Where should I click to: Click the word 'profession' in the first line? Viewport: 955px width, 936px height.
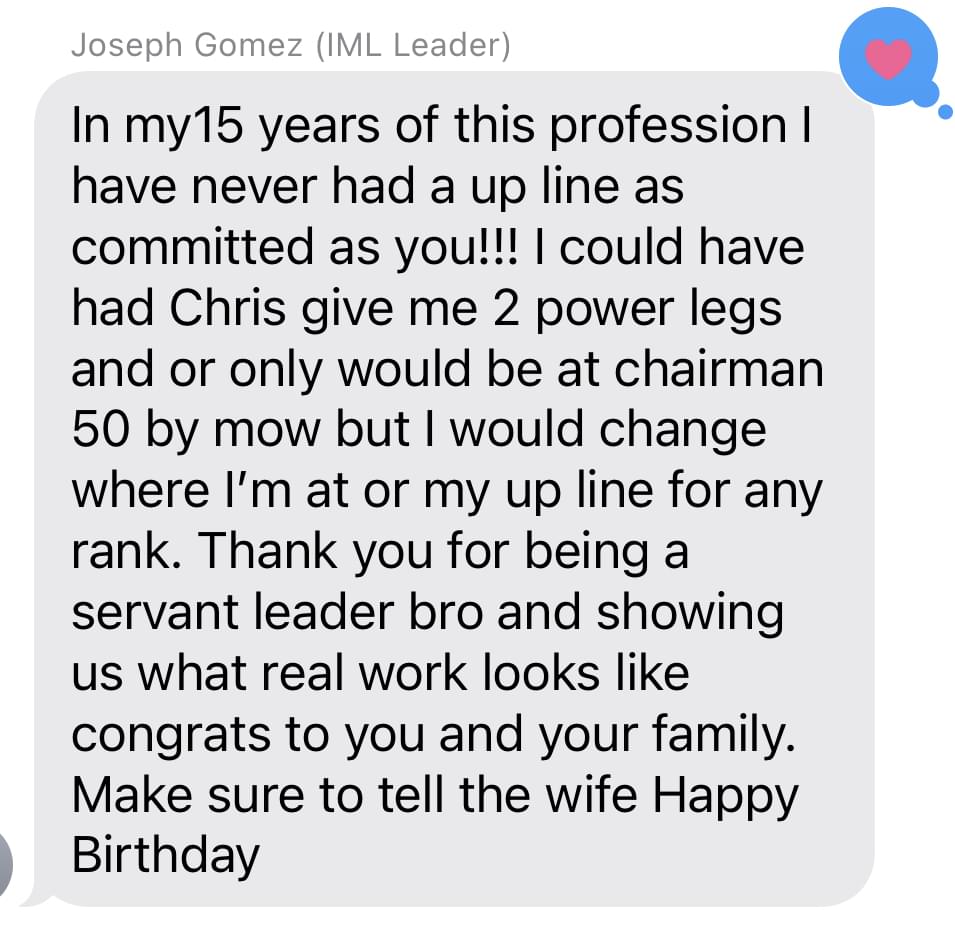(669, 127)
